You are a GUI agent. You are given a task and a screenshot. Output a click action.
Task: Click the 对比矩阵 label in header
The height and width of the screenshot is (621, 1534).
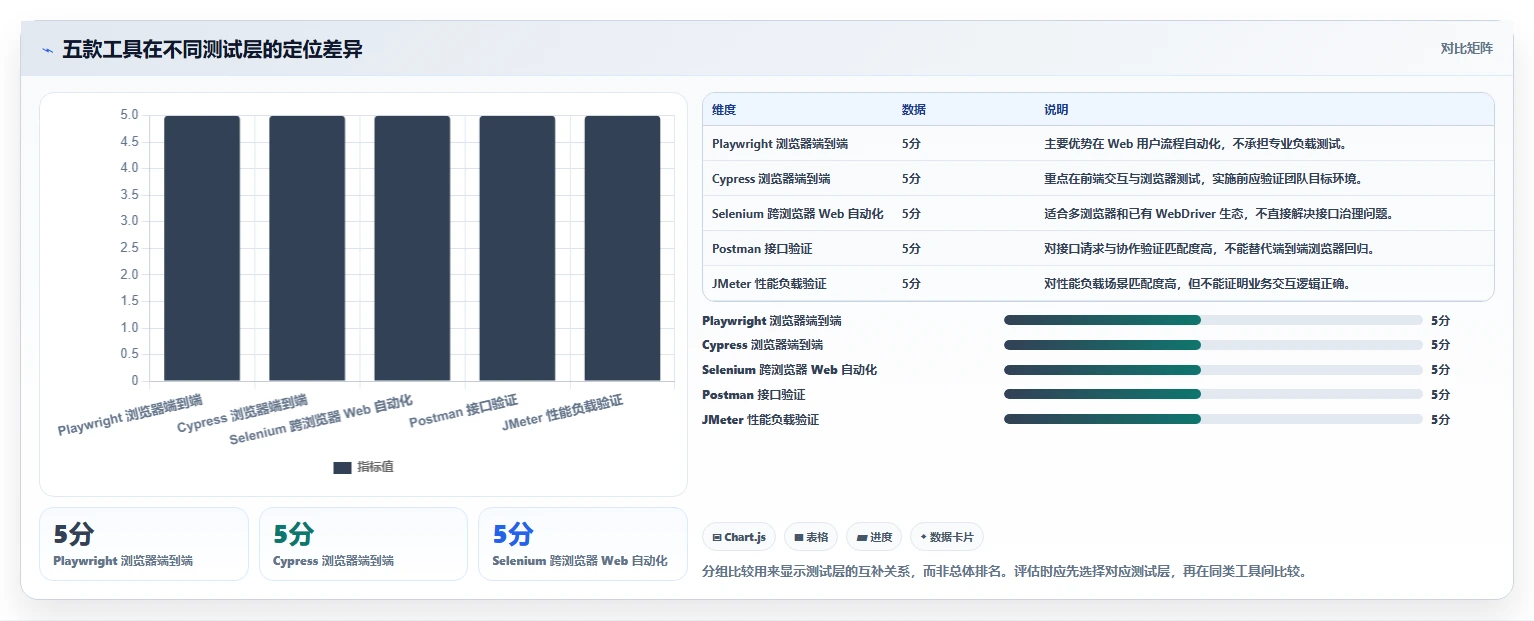pyautogui.click(x=1466, y=49)
